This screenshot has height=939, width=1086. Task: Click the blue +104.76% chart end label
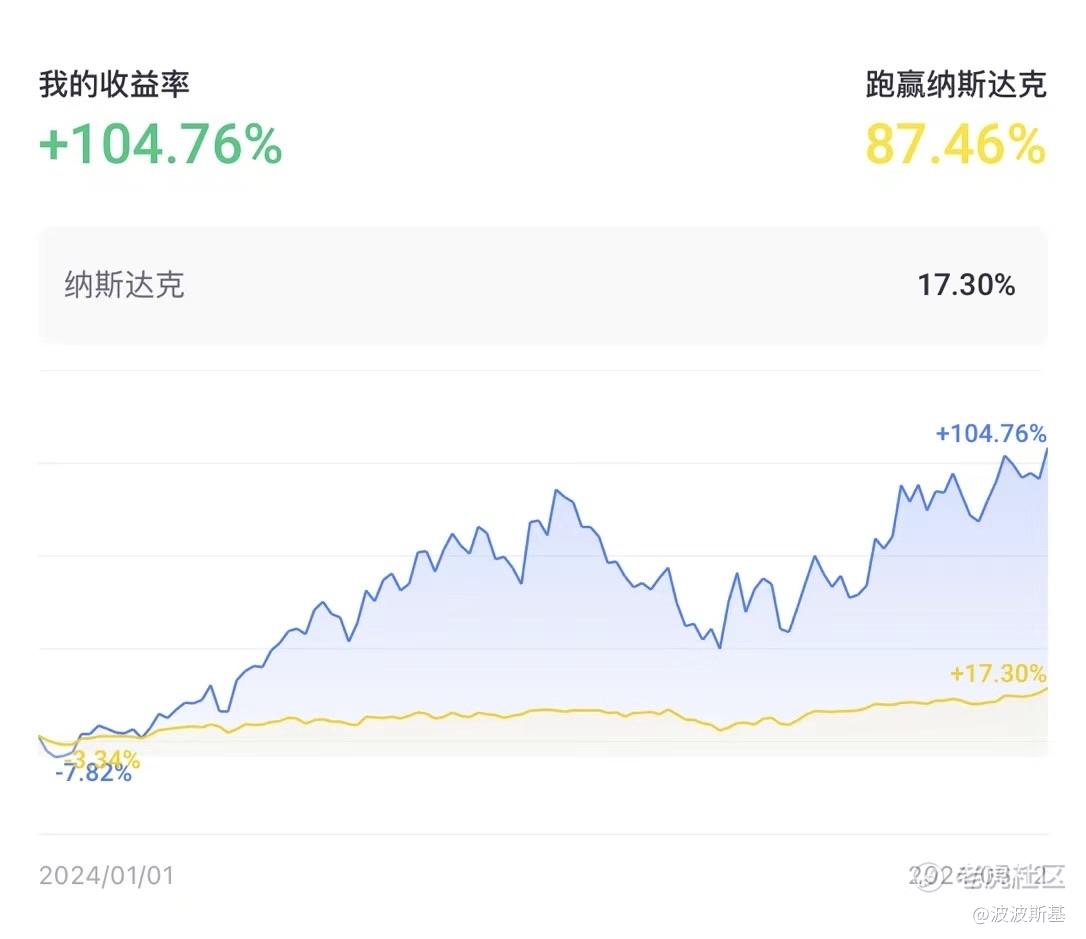pyautogui.click(x=990, y=433)
